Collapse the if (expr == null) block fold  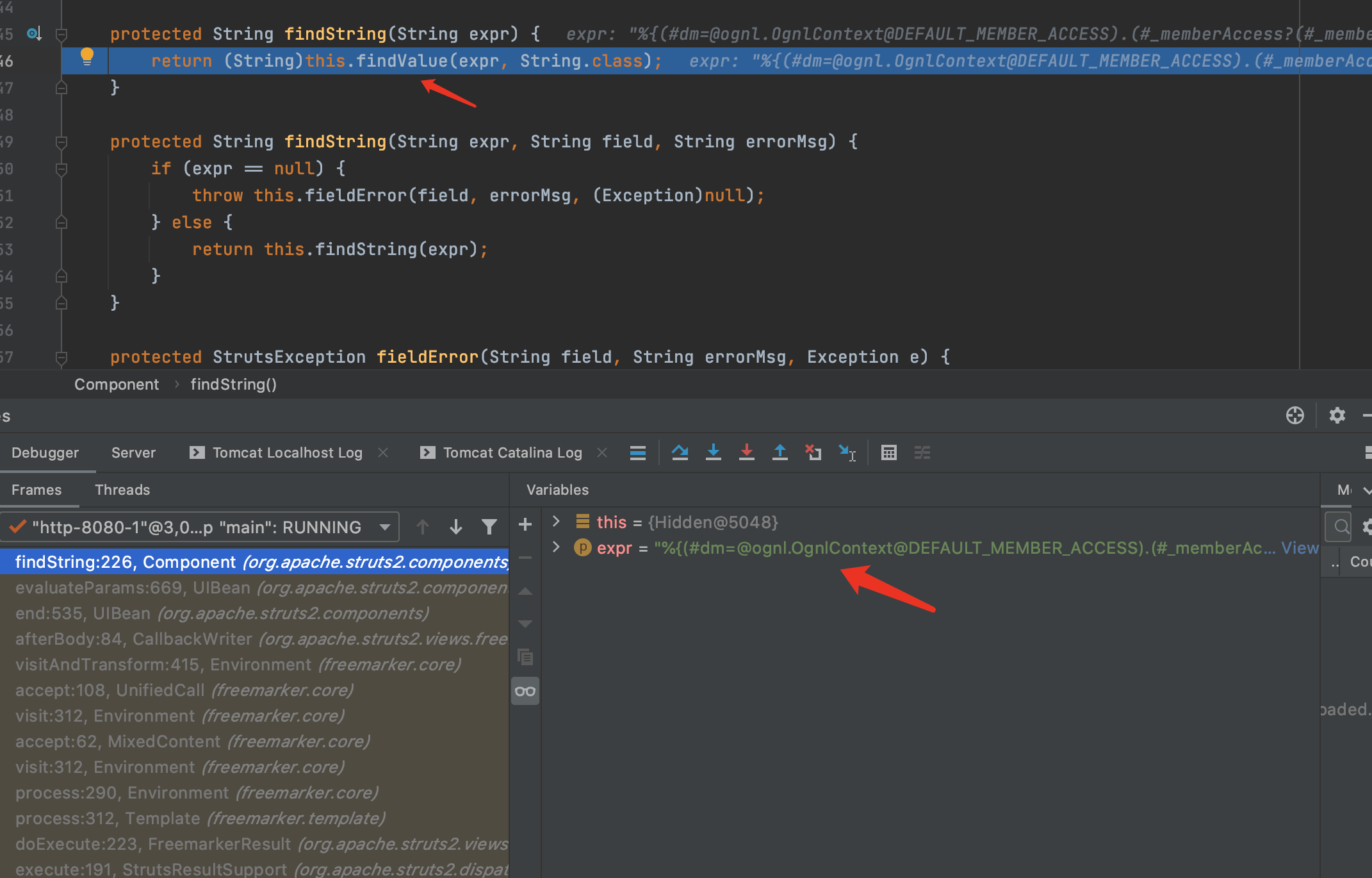tap(61, 169)
